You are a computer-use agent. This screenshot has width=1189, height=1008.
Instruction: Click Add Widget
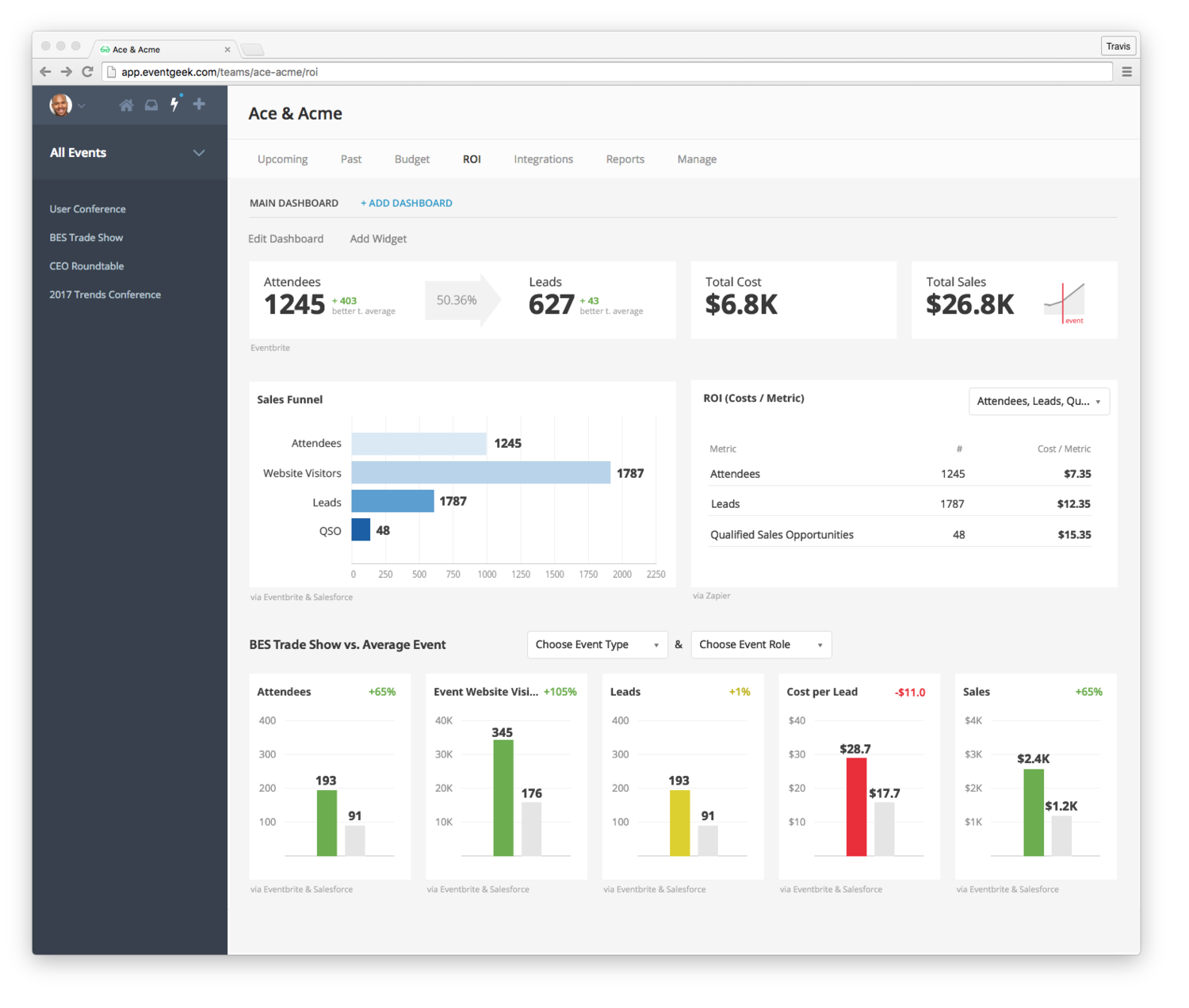(x=378, y=239)
